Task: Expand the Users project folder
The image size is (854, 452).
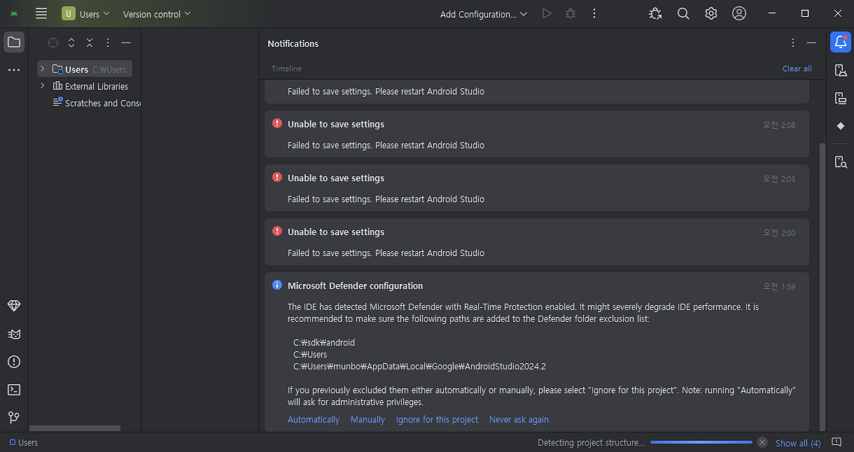Action: tap(42, 69)
